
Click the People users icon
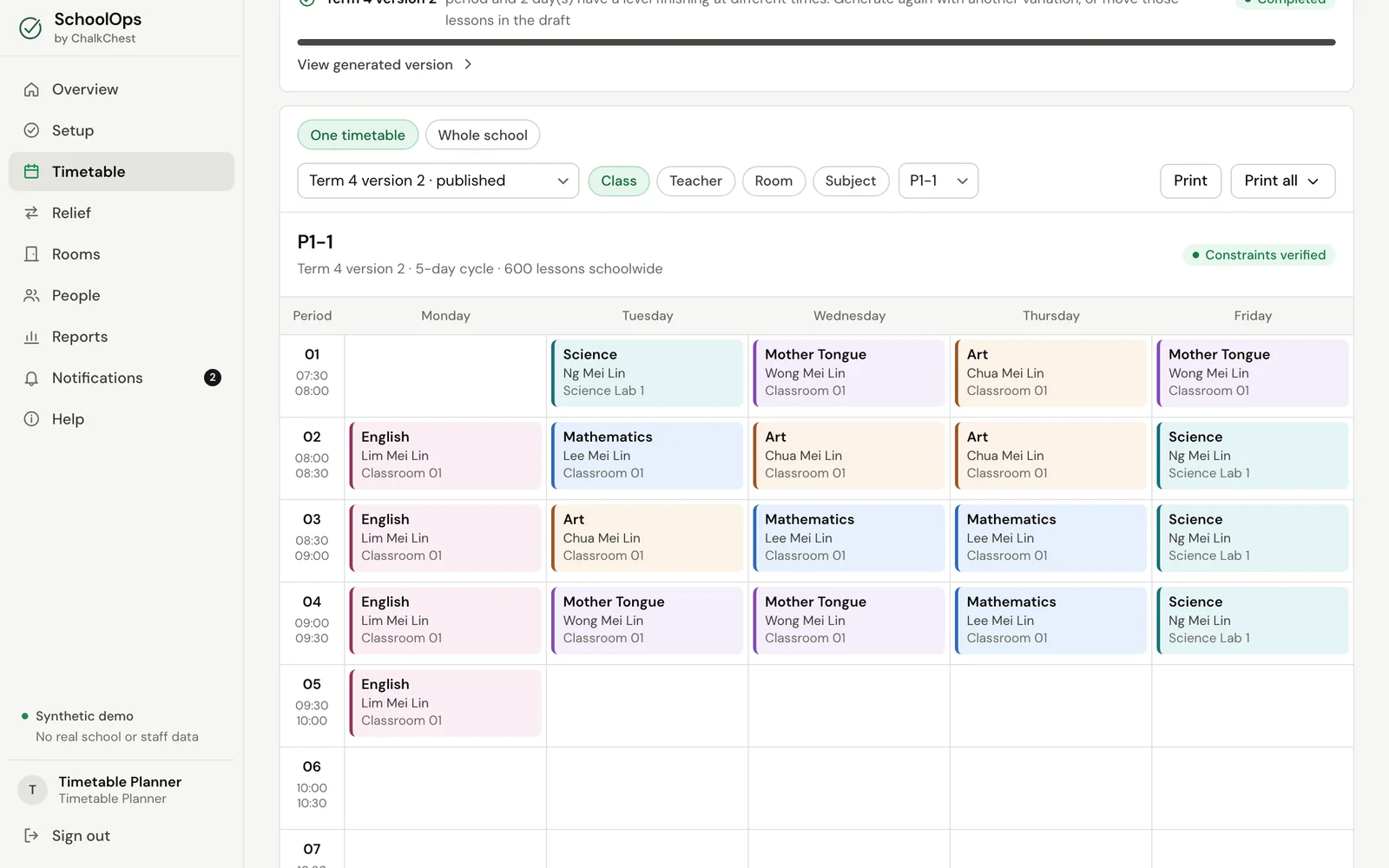(x=31, y=295)
